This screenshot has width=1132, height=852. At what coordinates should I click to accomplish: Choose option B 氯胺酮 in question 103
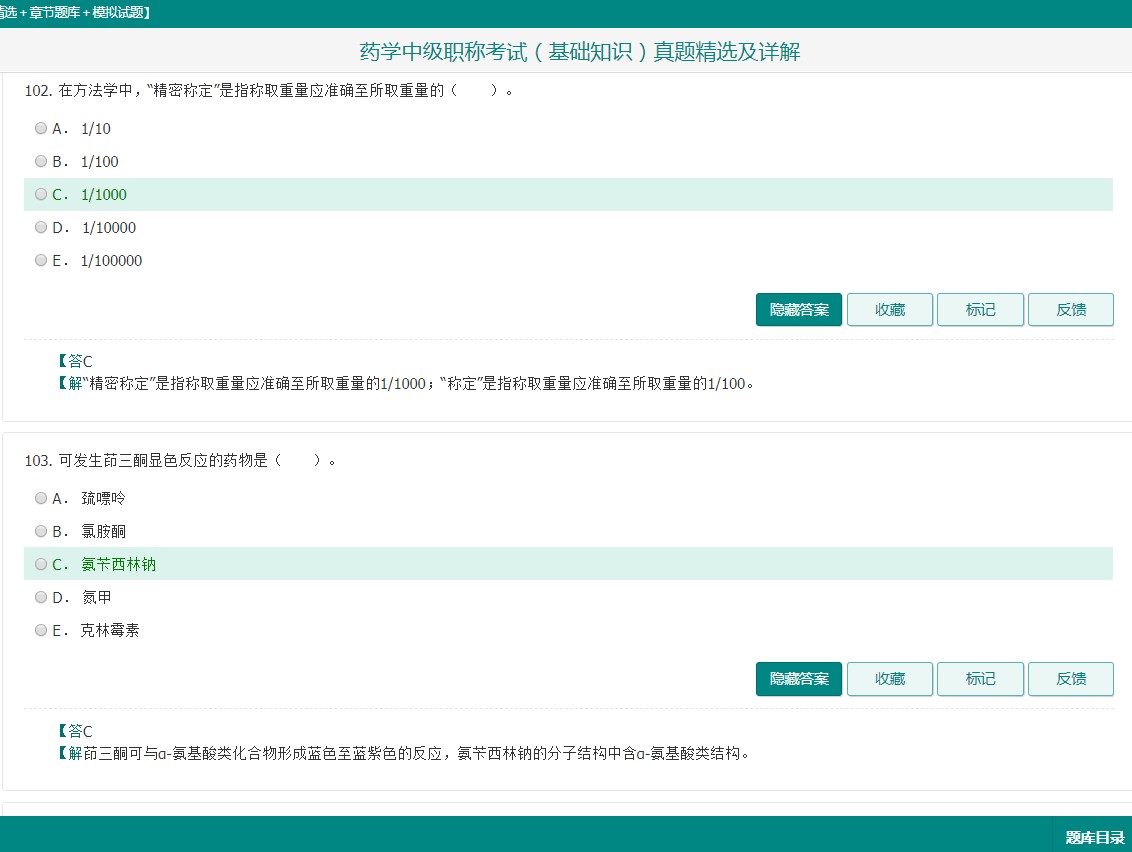point(41,531)
